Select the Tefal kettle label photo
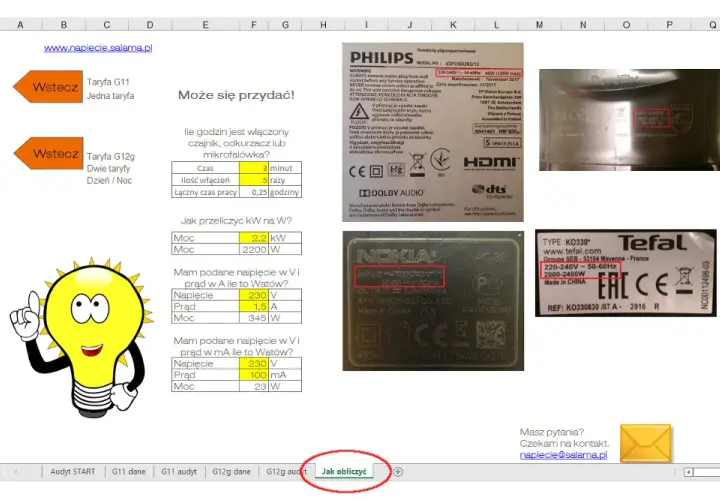This screenshot has width=720, height=500. [x=625, y=273]
